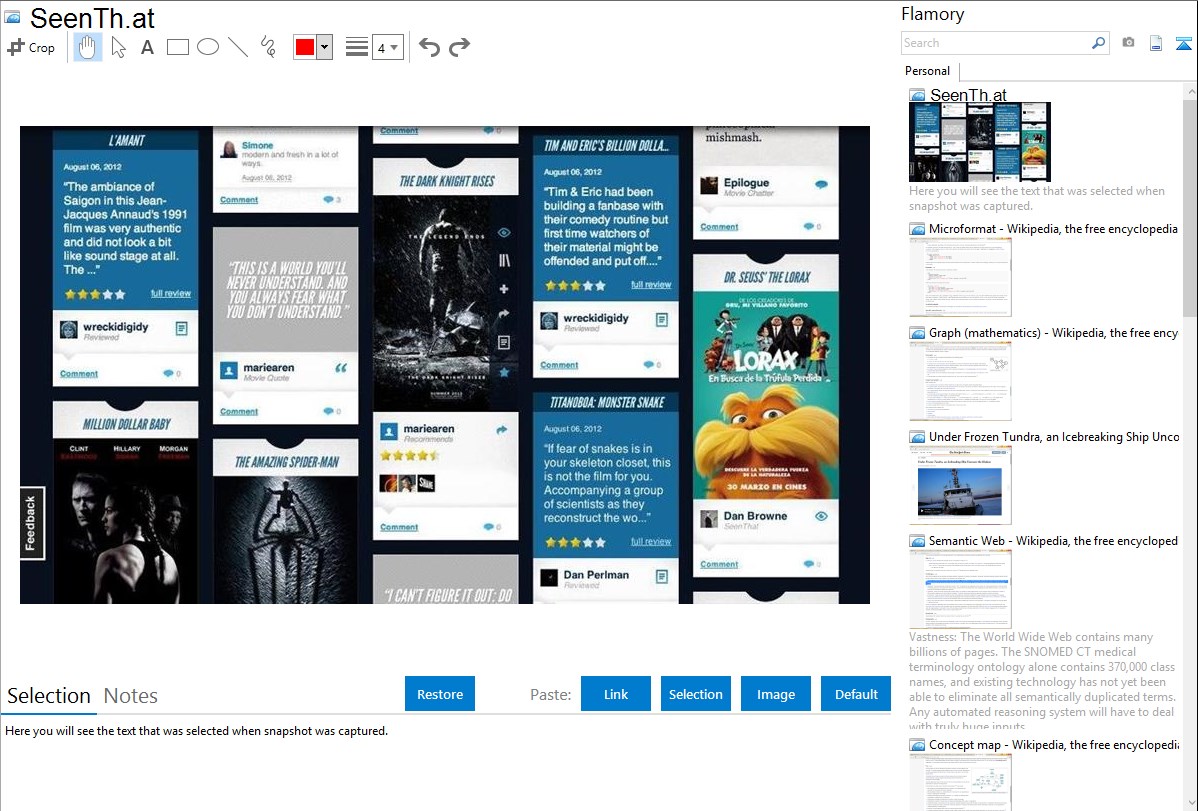
Task: Click Comment link under Epilogue card
Action: 719,227
